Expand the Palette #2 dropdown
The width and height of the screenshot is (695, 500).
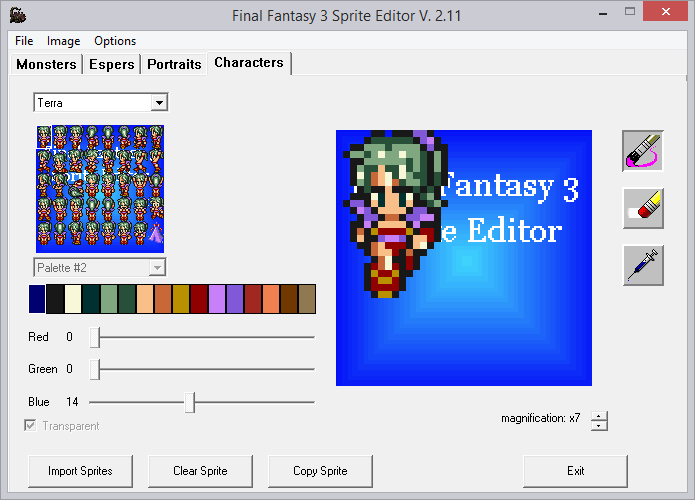pos(156,268)
